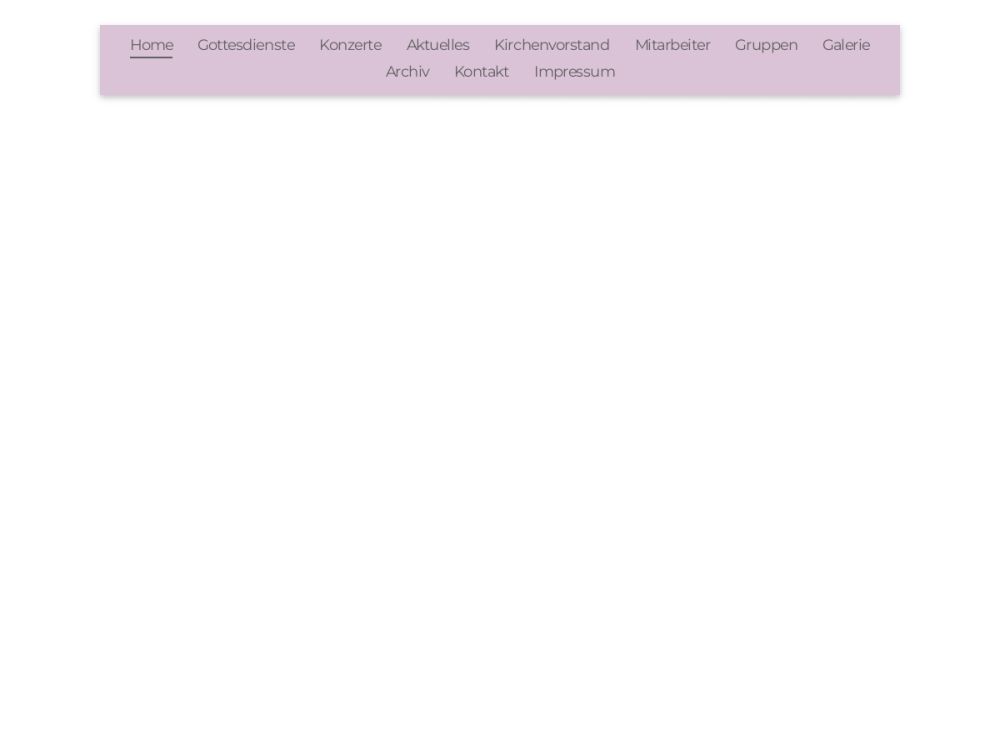Open the Gottesdienste page

click(246, 45)
